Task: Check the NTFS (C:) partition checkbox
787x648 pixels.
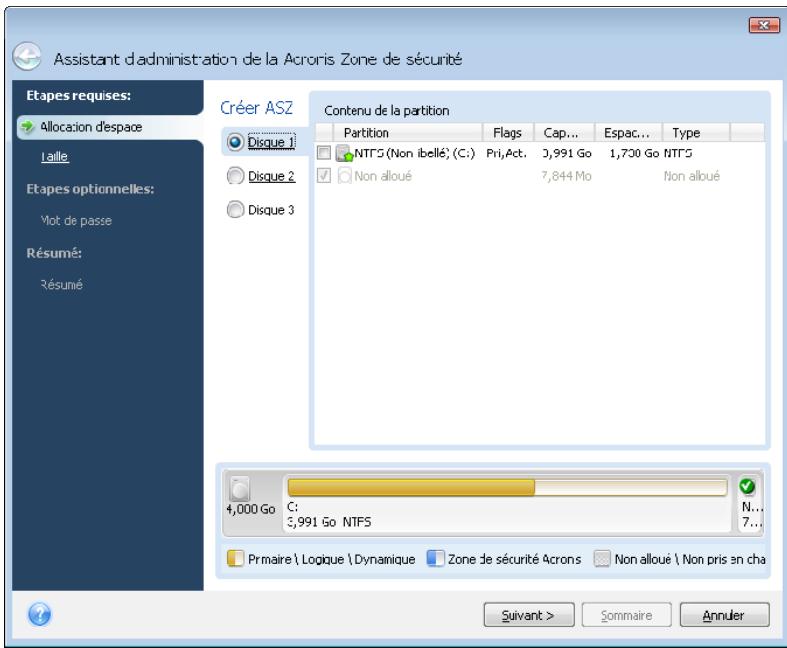Action: (324, 153)
